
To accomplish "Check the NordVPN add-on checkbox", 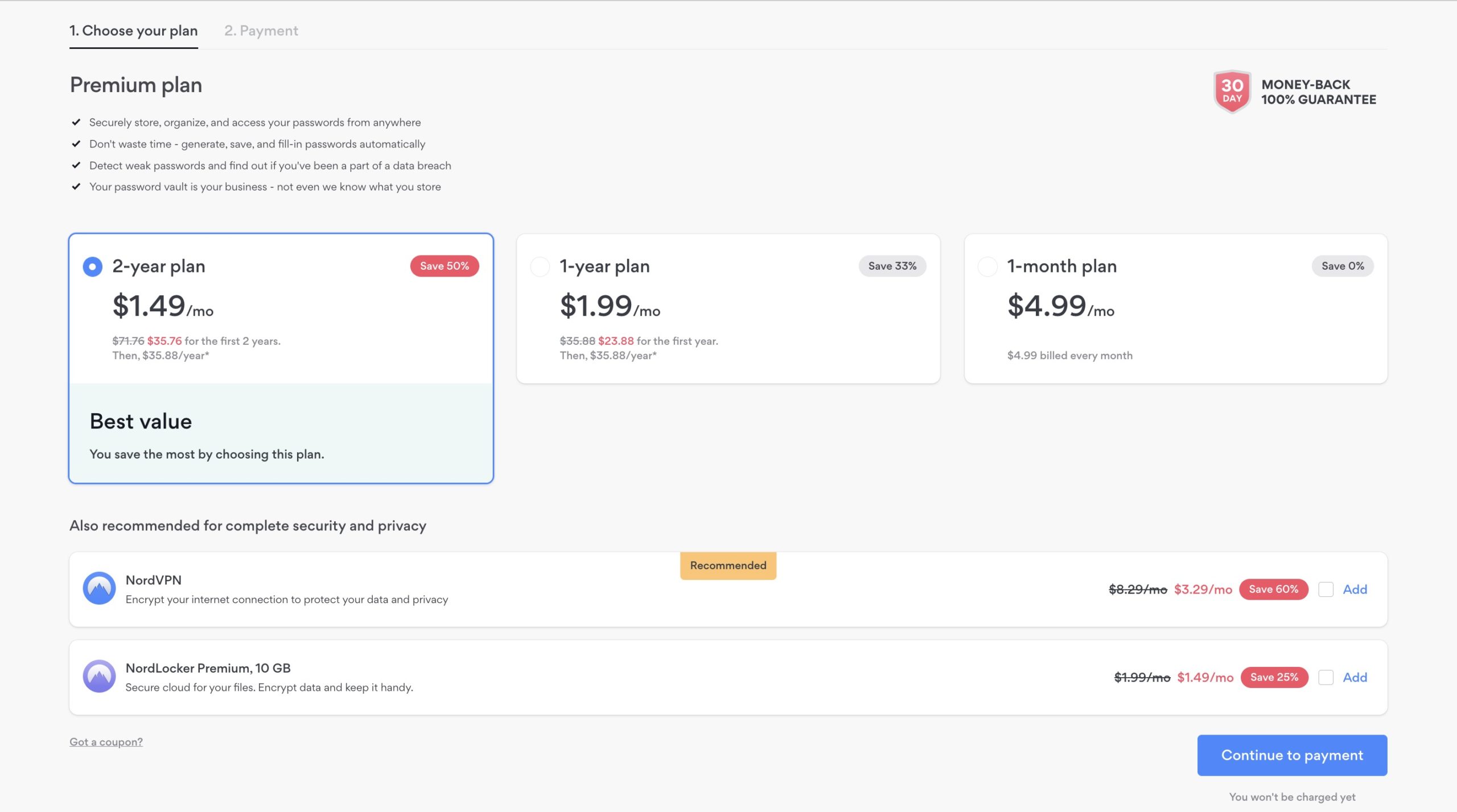I will coord(1326,590).
